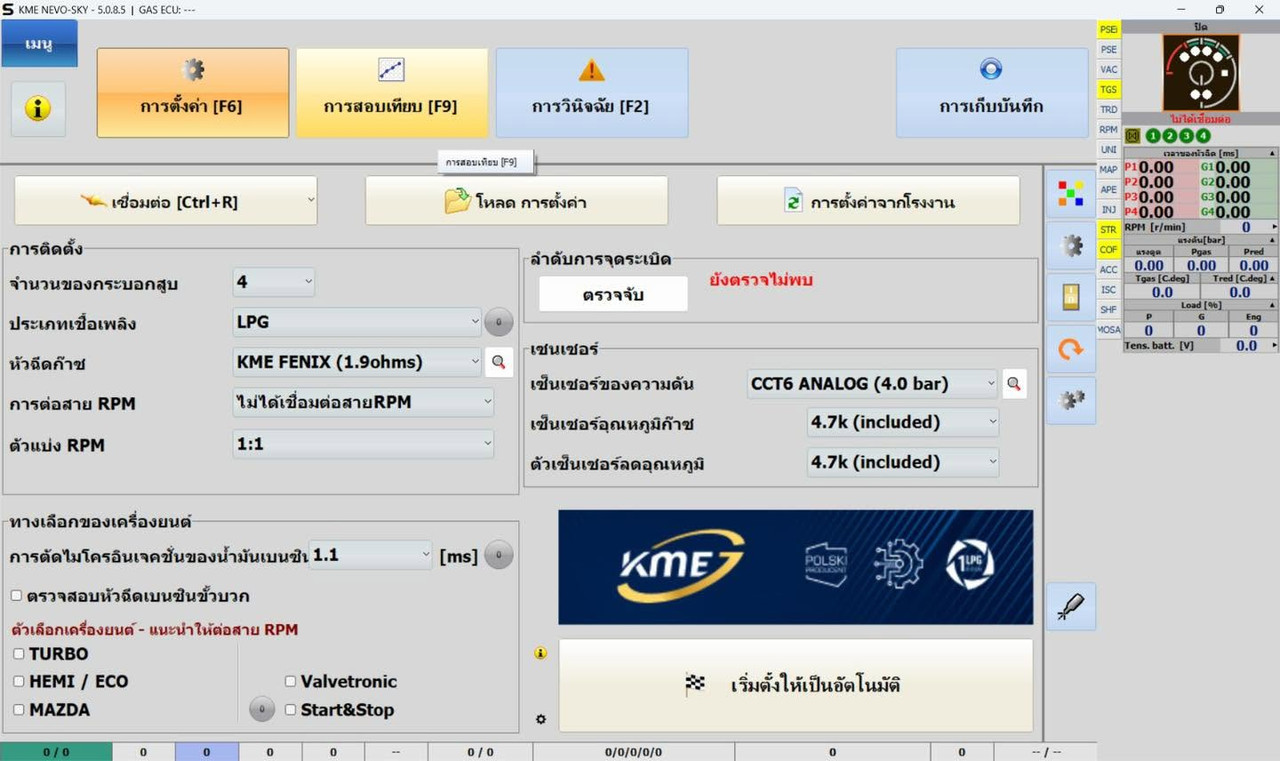This screenshot has width=1280, height=761.
Task: Open the RPM divider dropdown showing 1:1
Action: tap(364, 444)
